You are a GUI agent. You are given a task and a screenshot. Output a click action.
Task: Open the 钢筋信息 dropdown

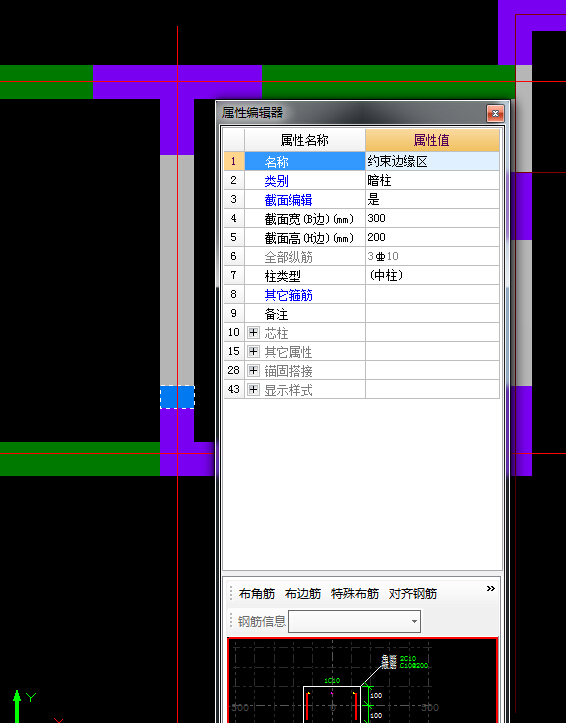coord(414,622)
